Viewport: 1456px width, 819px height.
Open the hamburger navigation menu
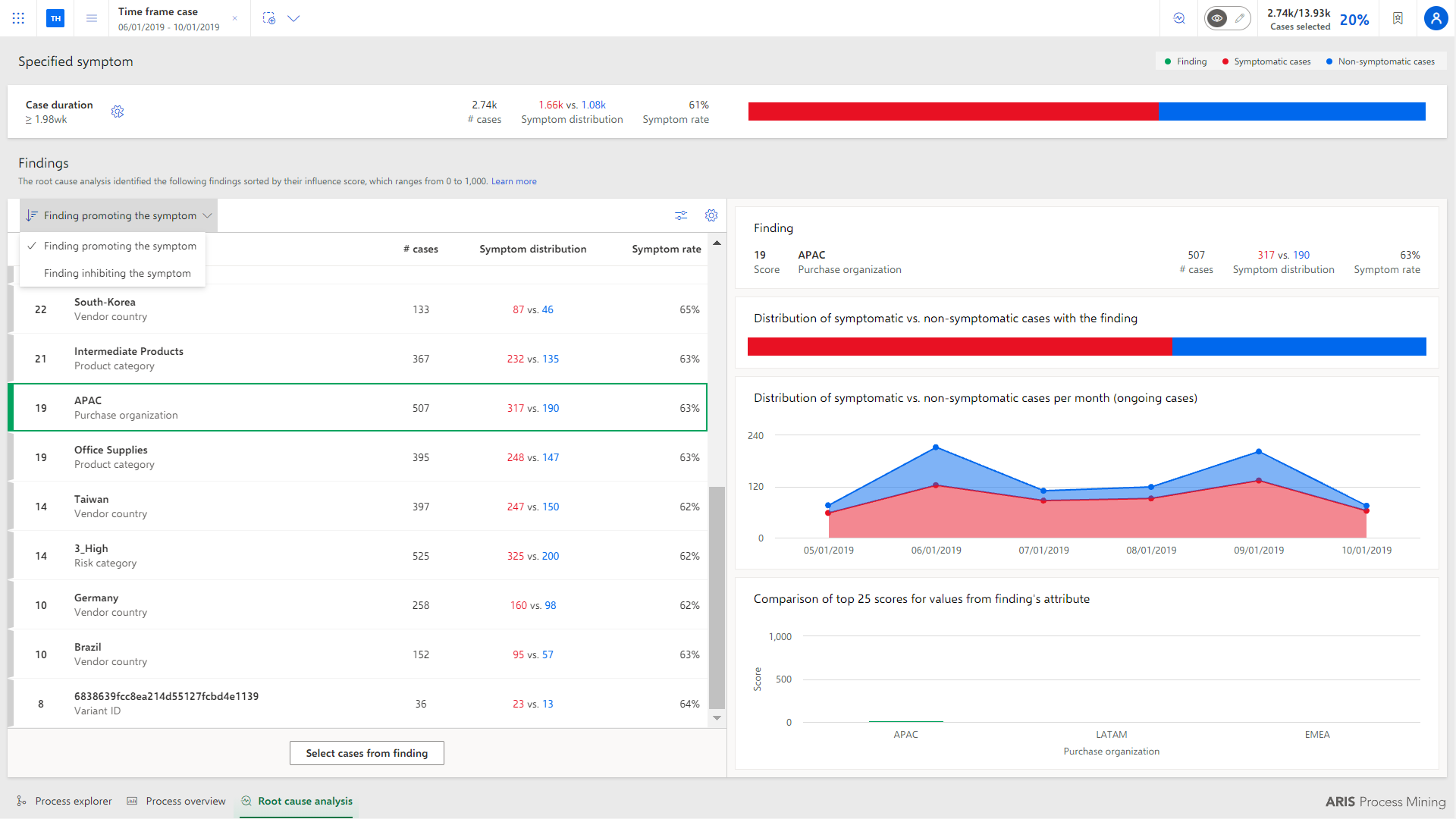[92, 18]
